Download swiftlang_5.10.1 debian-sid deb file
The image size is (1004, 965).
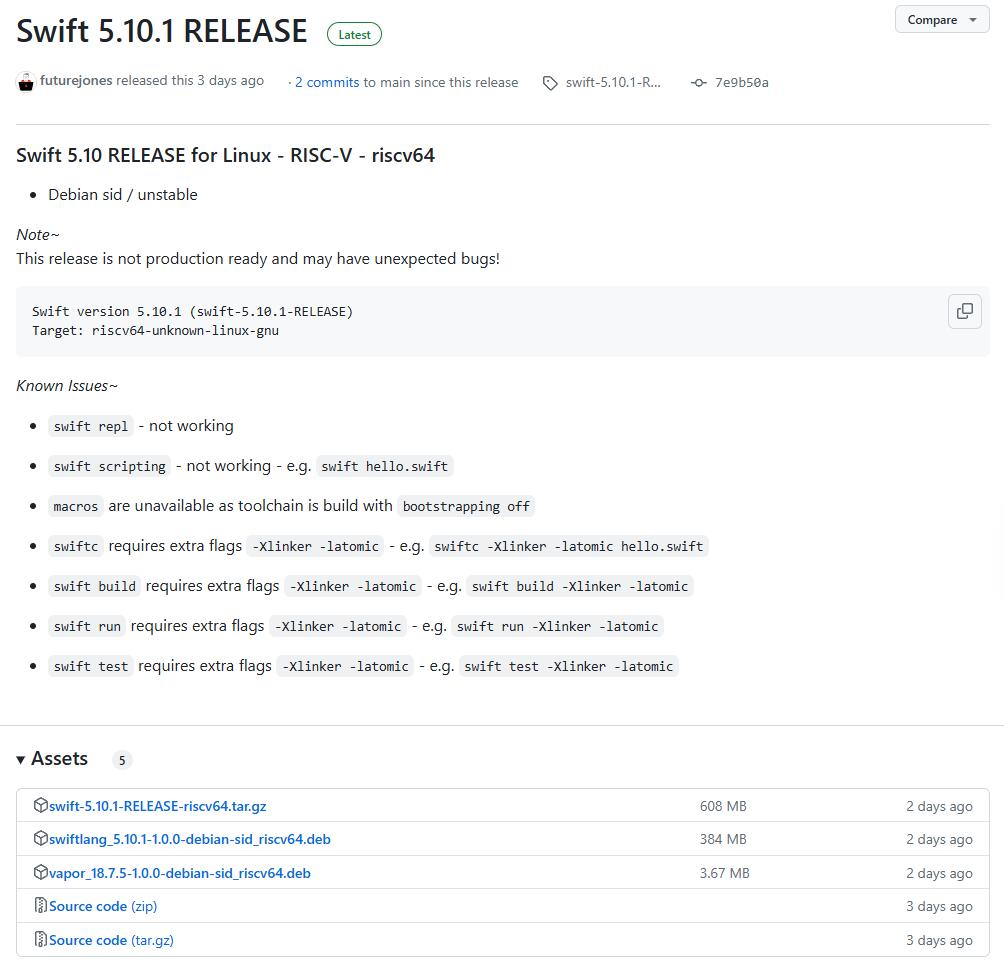tap(190, 839)
